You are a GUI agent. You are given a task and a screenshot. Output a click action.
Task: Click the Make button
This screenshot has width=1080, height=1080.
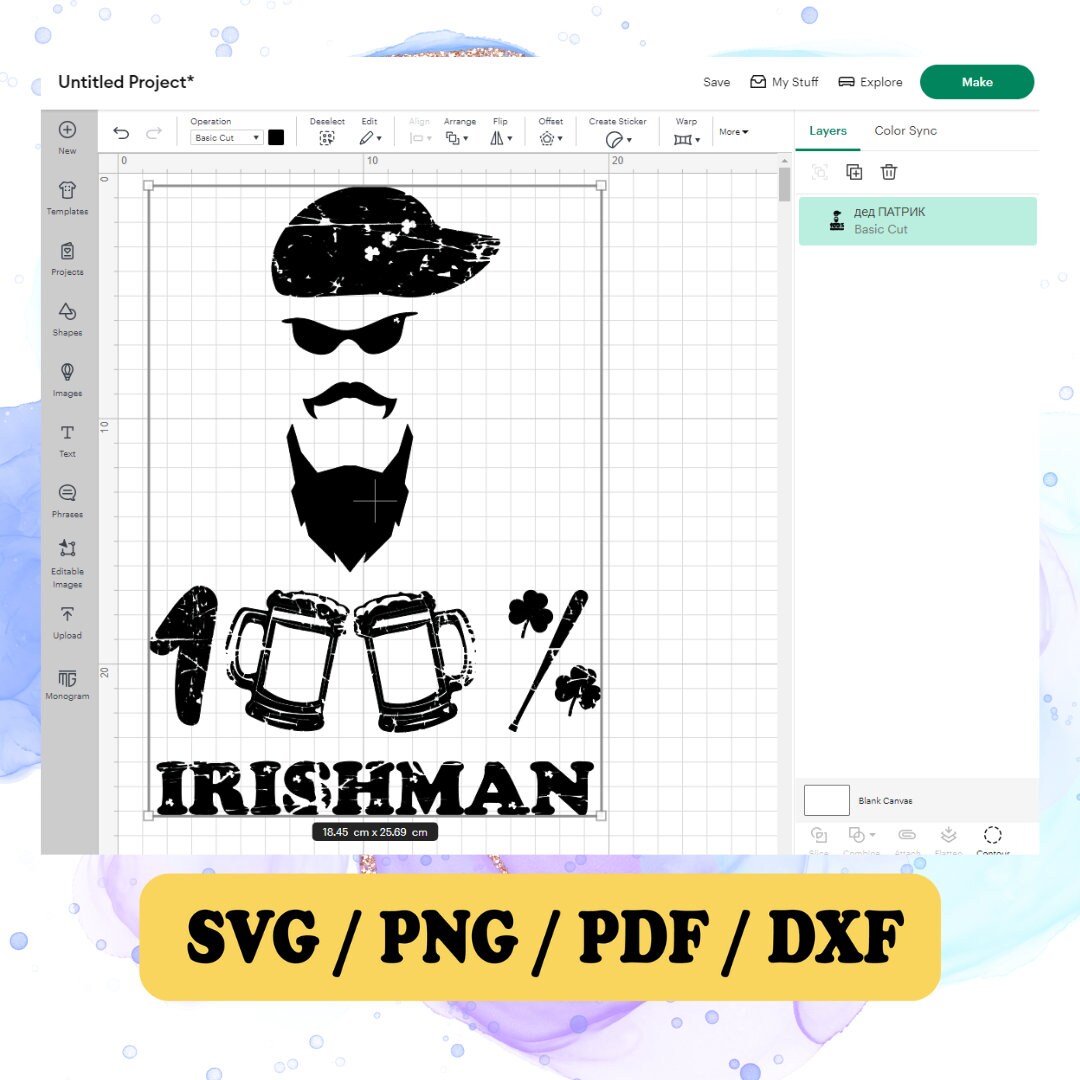977,82
